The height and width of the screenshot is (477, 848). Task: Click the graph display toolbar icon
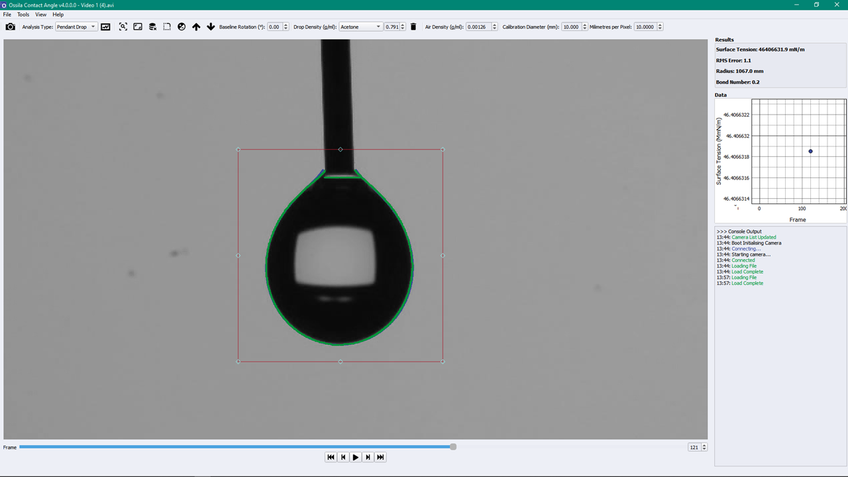105,27
